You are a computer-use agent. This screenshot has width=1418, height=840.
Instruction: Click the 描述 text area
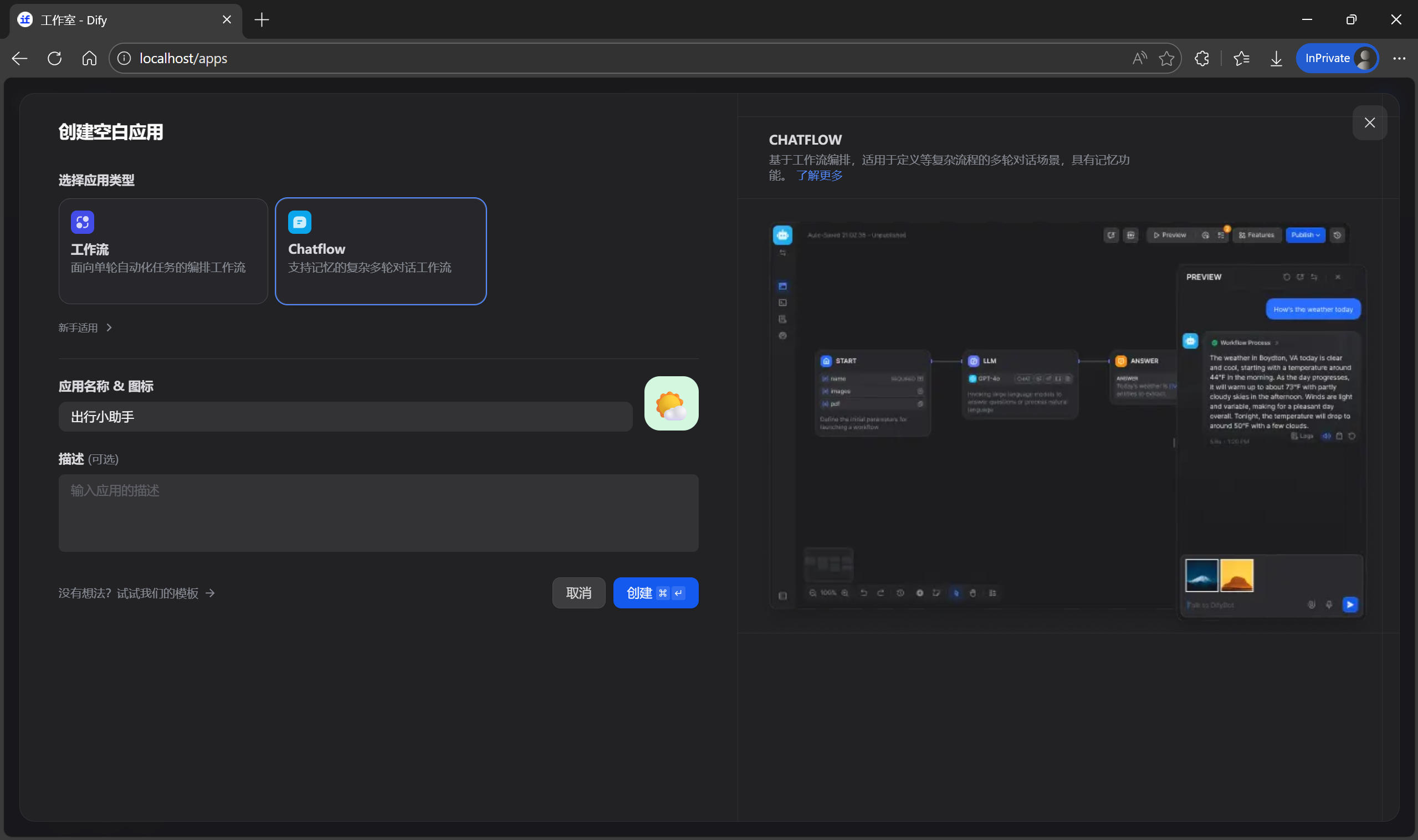[378, 513]
